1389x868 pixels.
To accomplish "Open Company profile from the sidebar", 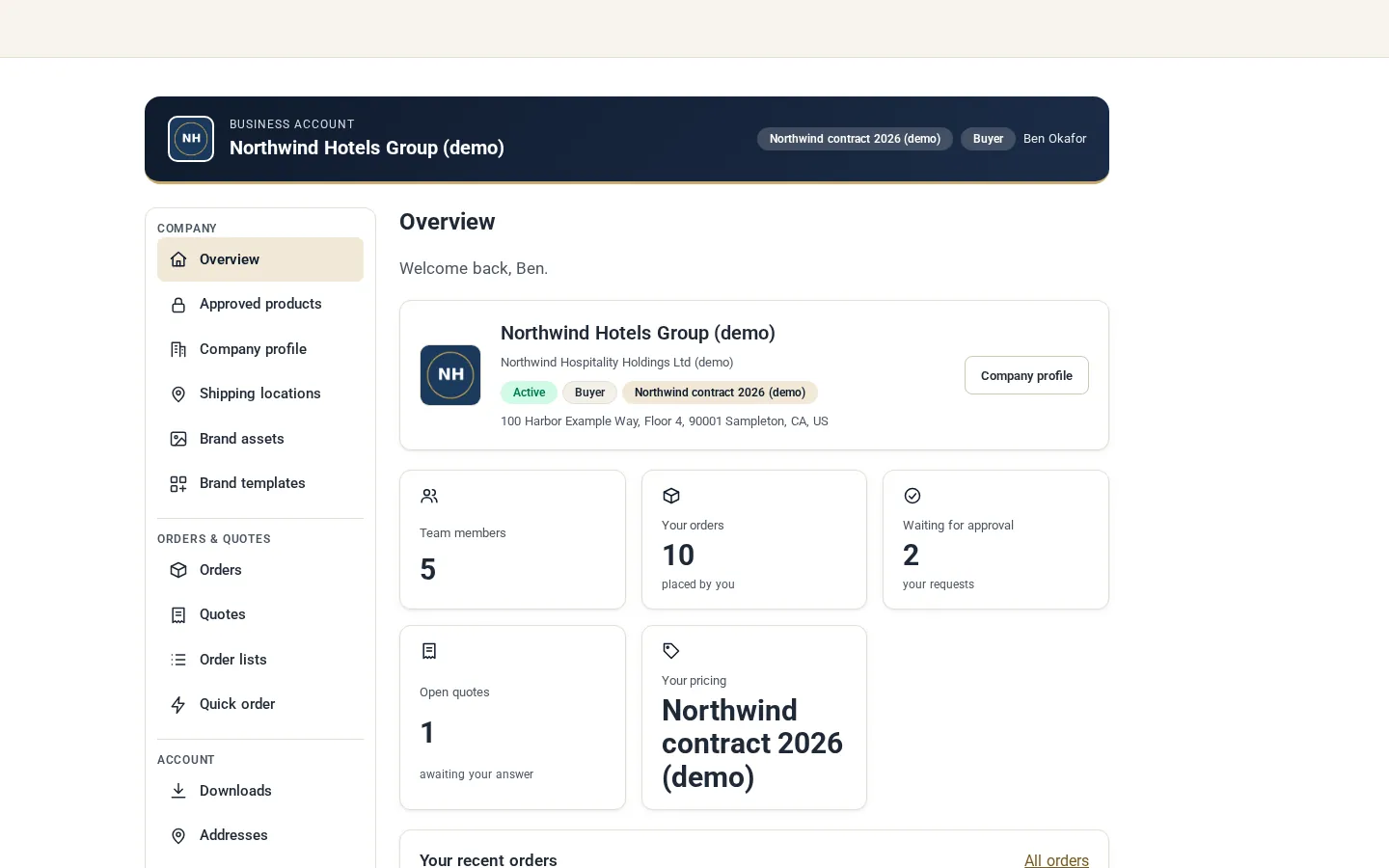I will (260, 349).
